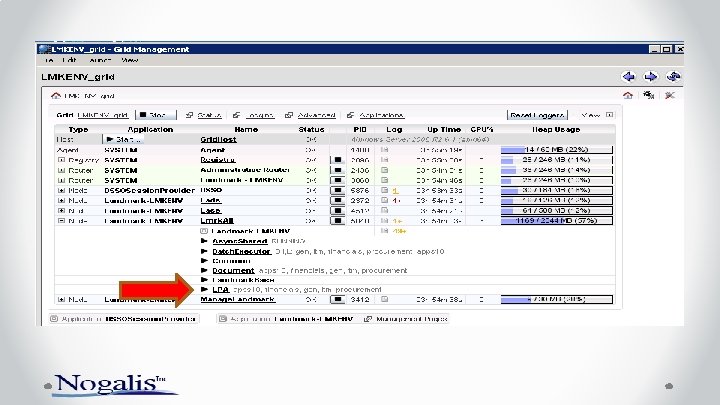Open the log icon in the LmrkAll row
The image size is (720, 405).
click(x=384, y=220)
